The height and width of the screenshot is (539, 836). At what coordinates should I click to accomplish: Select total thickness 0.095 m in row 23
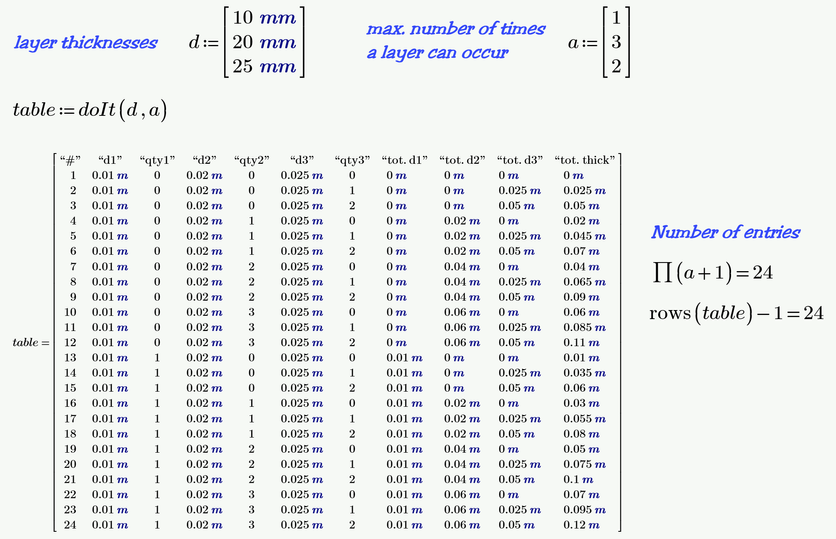coord(585,510)
